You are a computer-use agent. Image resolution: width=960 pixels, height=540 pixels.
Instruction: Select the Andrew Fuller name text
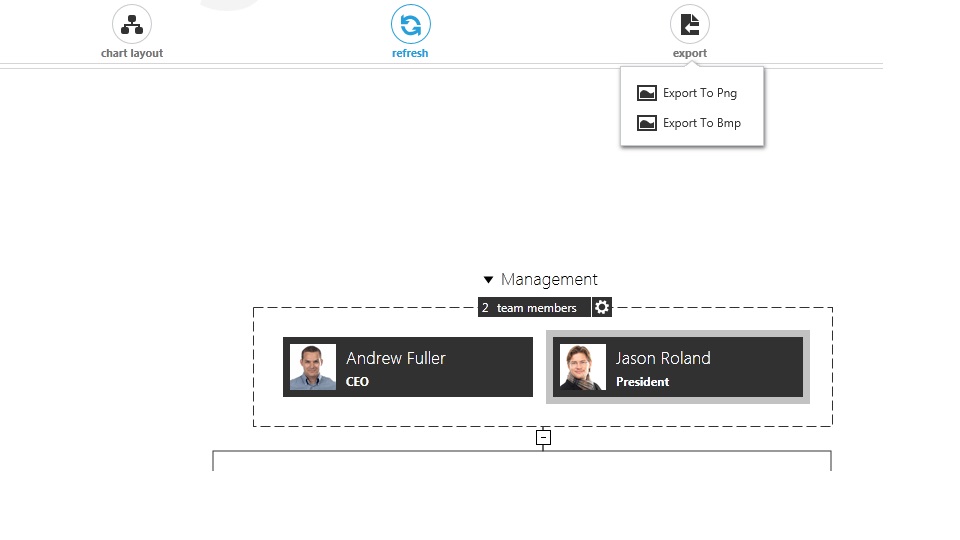[x=396, y=358]
